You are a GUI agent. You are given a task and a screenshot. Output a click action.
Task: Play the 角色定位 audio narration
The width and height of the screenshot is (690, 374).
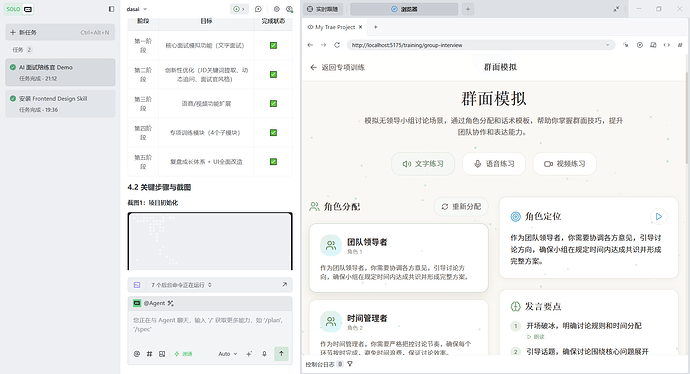[659, 216]
